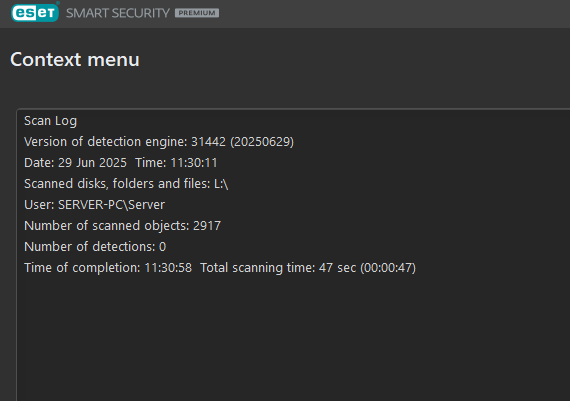Select the Number of scanned objects line
The image size is (570, 401).
[x=123, y=226]
